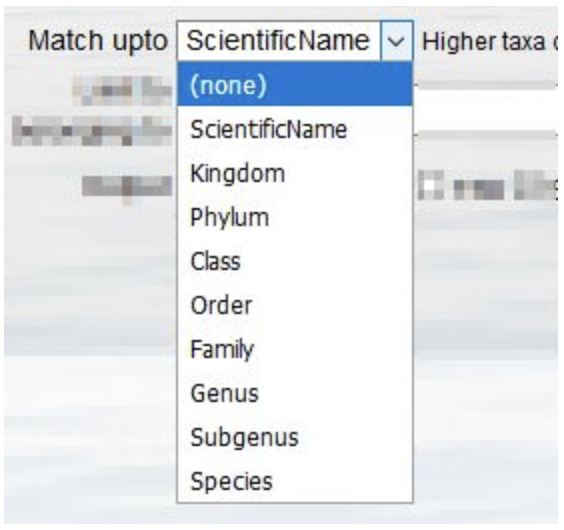
Task: Click the partially hidden field behind the (none) row
Action: [486, 86]
